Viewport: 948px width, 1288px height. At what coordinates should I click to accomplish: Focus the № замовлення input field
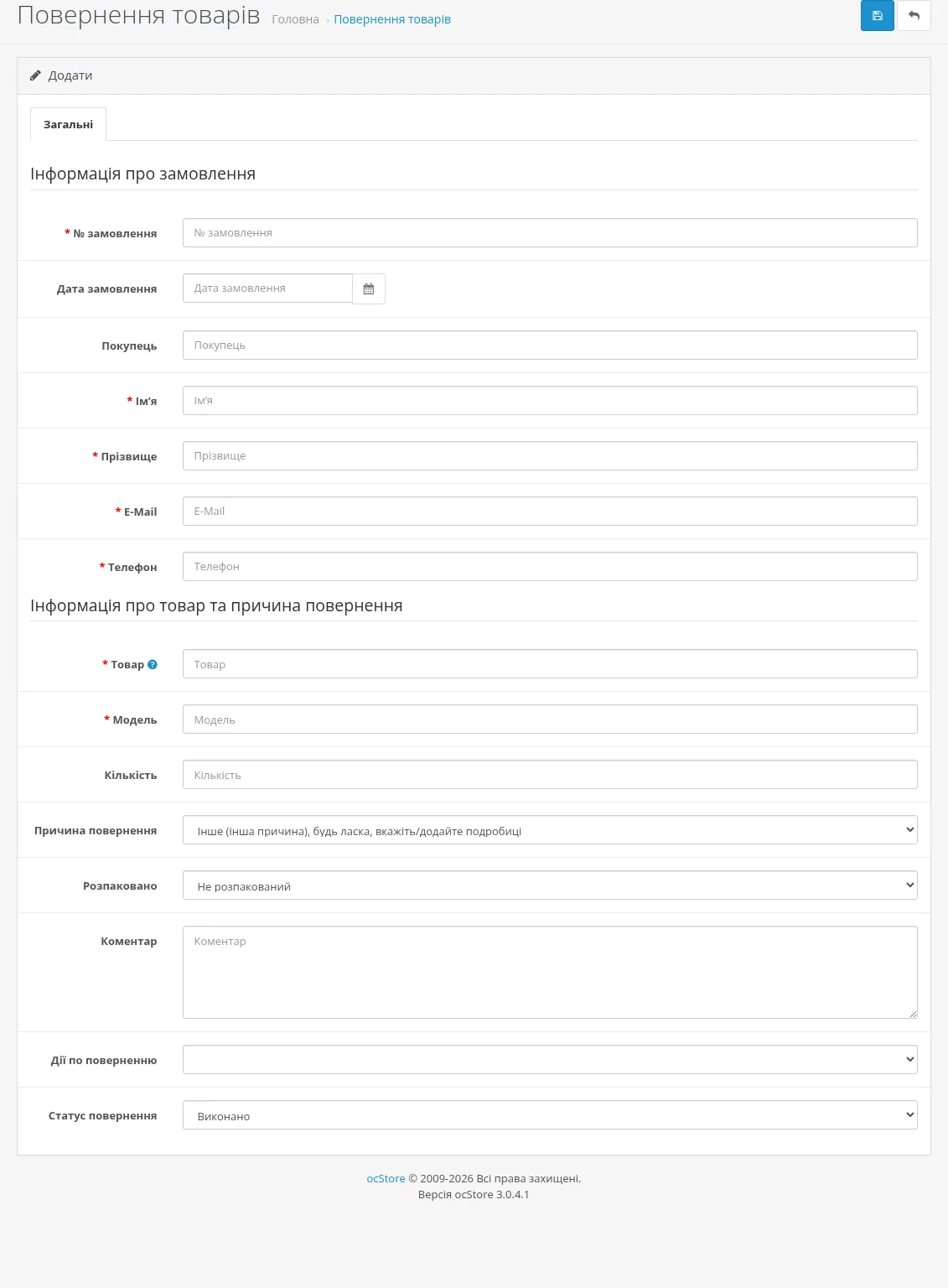tap(550, 233)
